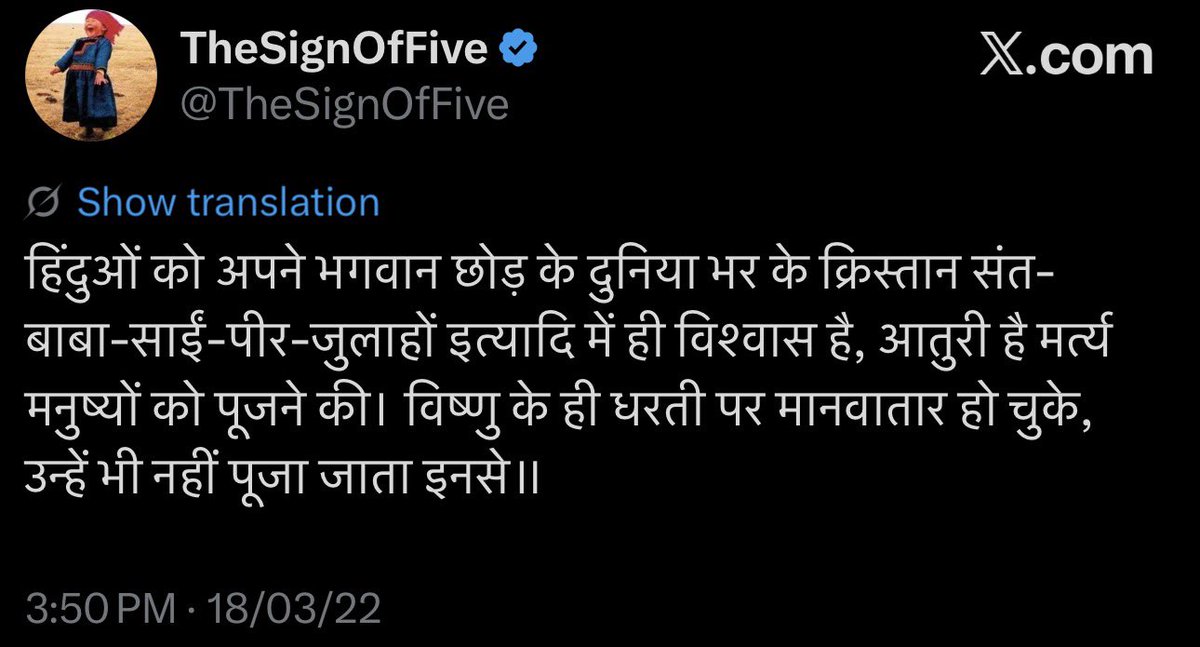Image resolution: width=1200 pixels, height=647 pixels.
Task: Click the X.com watermark text
Action: (1068, 57)
